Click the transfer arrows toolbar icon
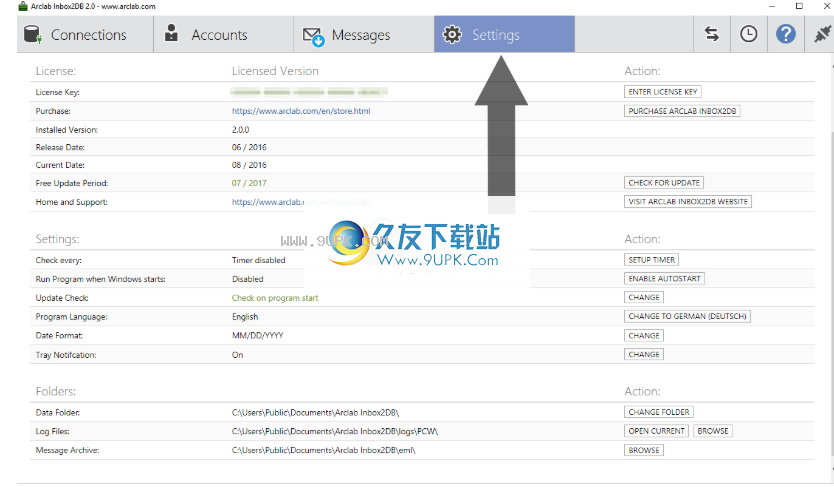 pyautogui.click(x=712, y=34)
